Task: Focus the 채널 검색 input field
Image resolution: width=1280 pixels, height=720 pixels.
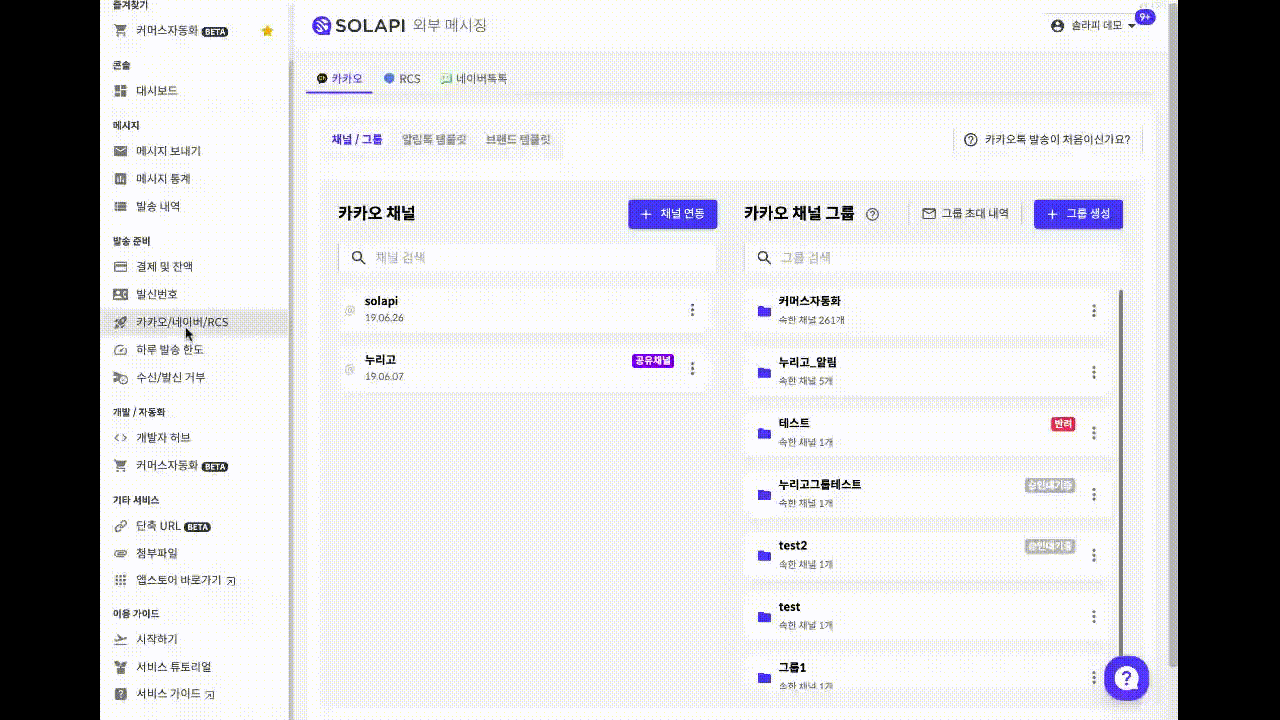Action: tap(527, 258)
